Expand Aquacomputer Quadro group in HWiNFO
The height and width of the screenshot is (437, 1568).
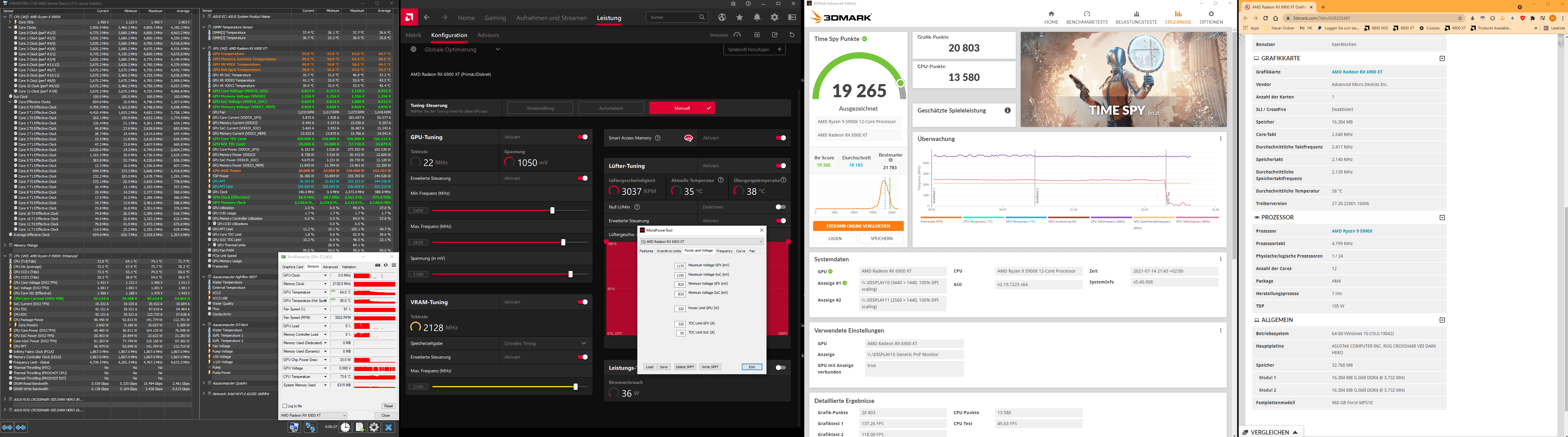pyautogui.click(x=204, y=384)
